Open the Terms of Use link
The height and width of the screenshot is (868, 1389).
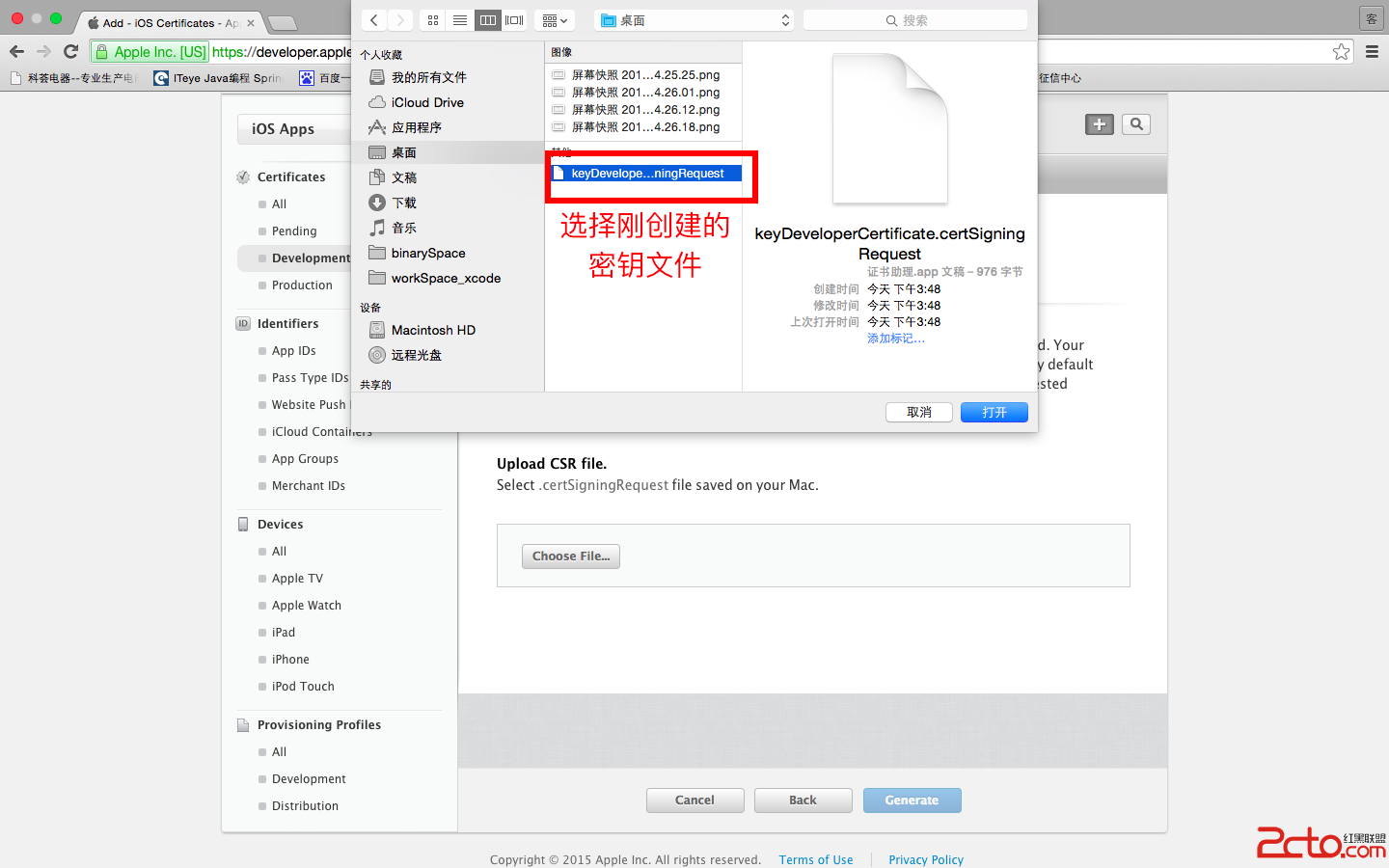[816, 859]
